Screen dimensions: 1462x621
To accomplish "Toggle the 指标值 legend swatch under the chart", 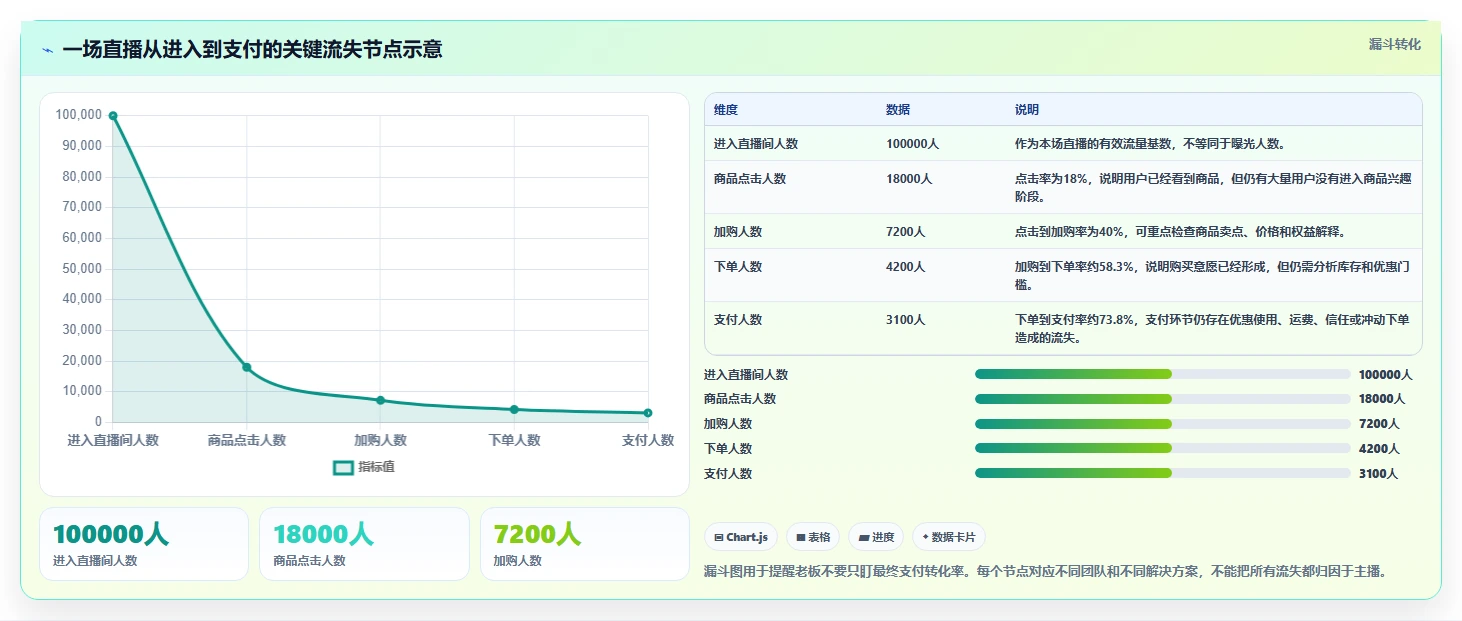I will pos(343,467).
